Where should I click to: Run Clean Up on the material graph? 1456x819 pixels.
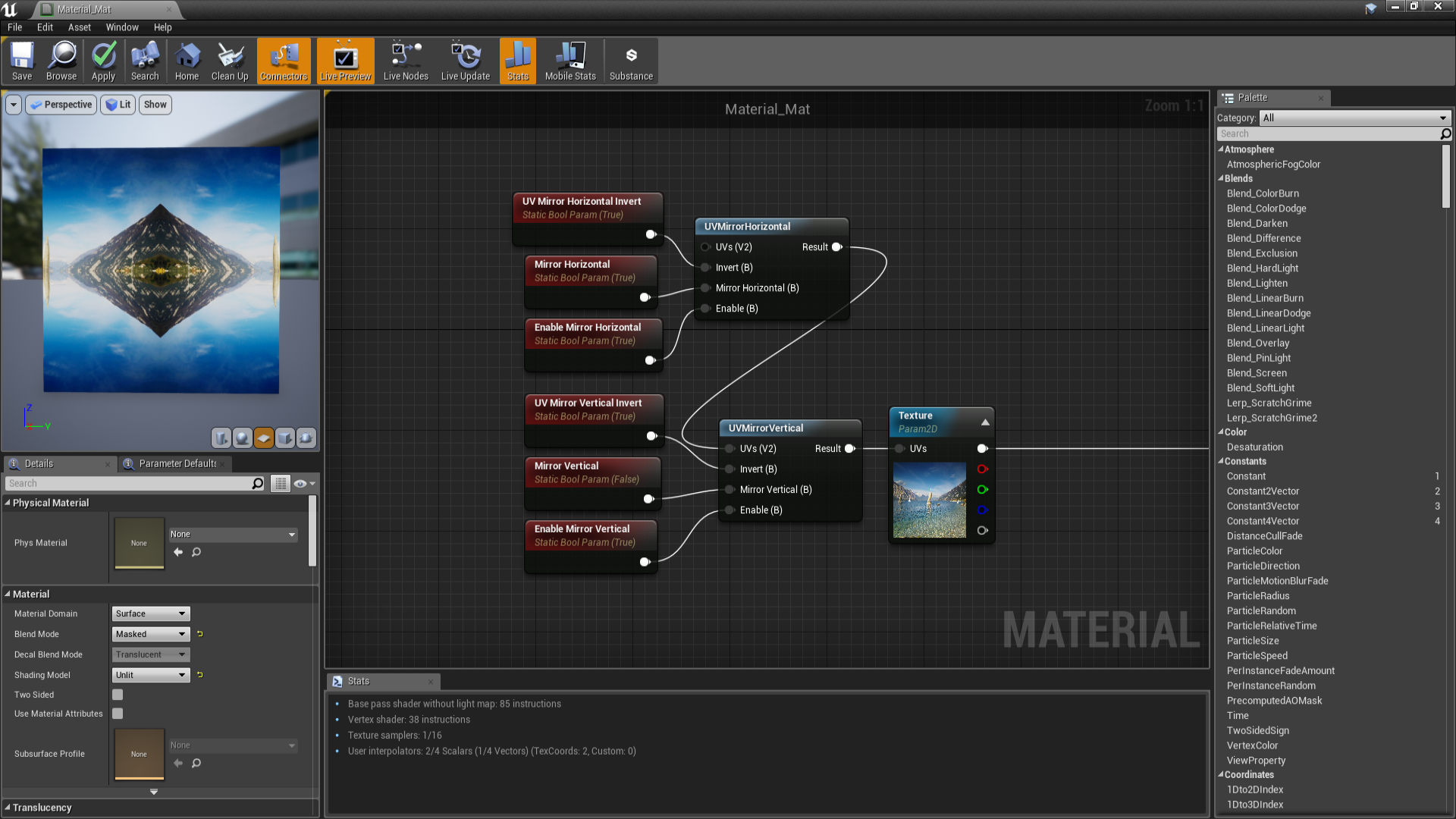click(230, 61)
